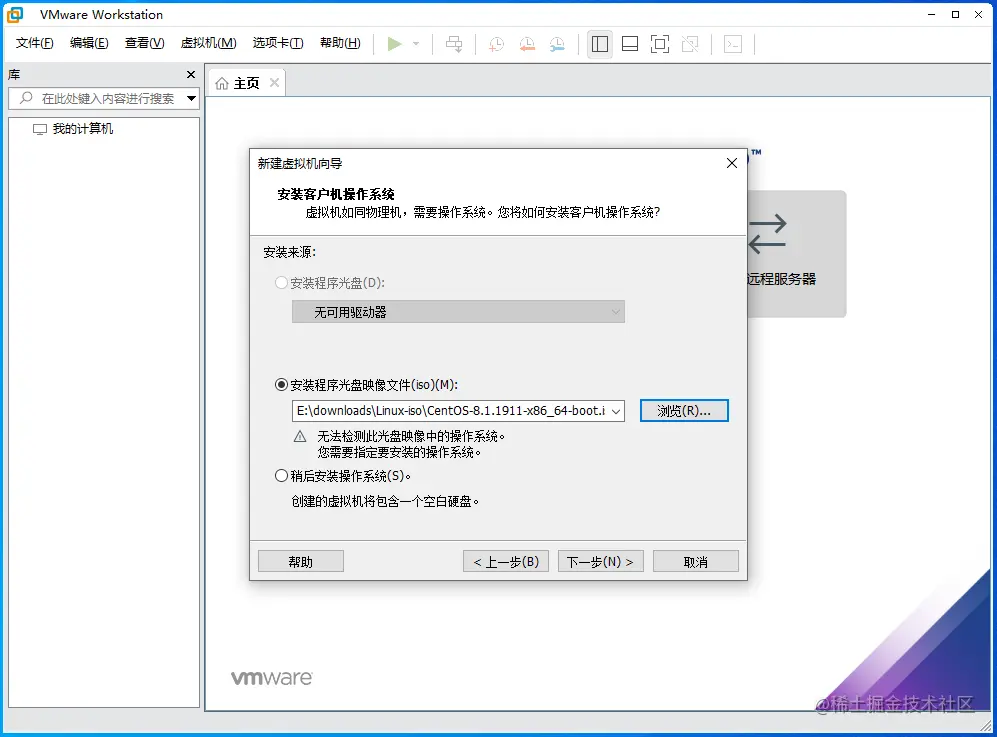Open the 无可用驱动器 drive dropdown
Screen dimensions: 997x737
pyautogui.click(x=458, y=311)
